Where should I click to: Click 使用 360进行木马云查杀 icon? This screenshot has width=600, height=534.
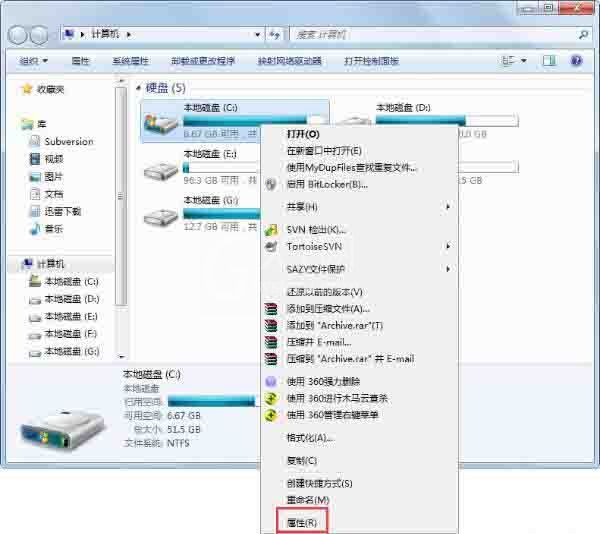[271, 398]
